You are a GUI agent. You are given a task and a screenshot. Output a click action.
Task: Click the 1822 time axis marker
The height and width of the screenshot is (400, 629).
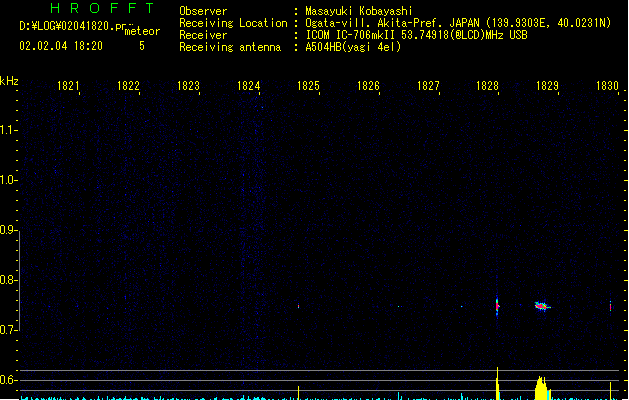coord(128,86)
